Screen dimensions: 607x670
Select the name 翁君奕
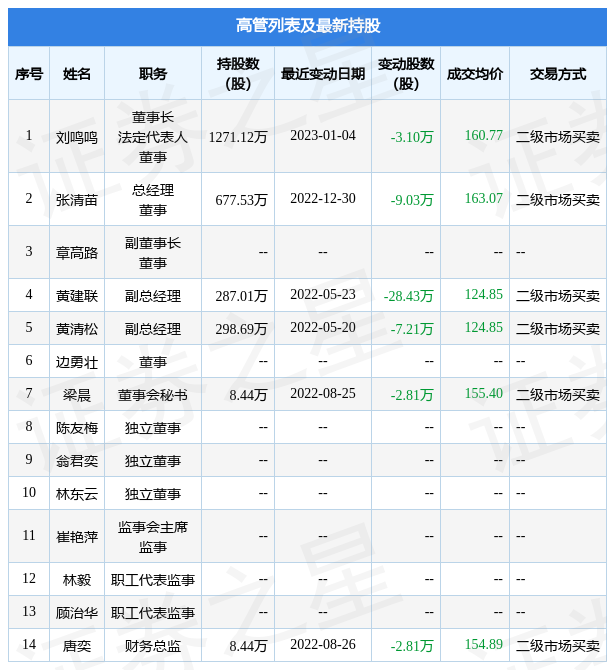77,461
